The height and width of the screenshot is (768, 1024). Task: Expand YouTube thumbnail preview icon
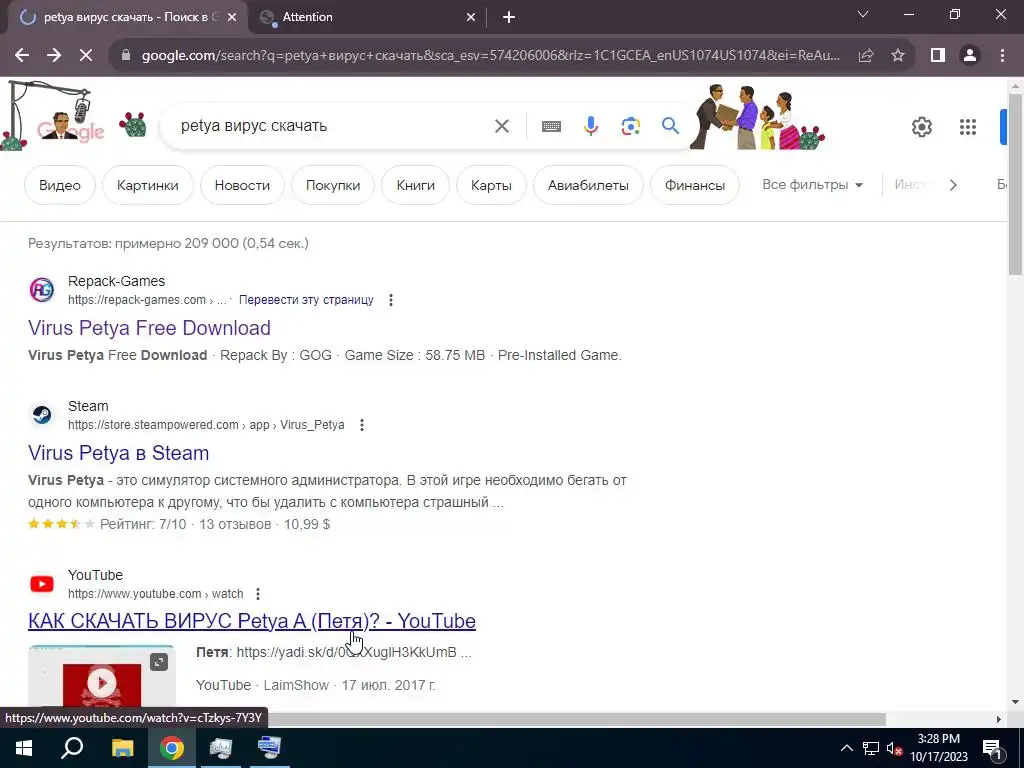coord(159,662)
